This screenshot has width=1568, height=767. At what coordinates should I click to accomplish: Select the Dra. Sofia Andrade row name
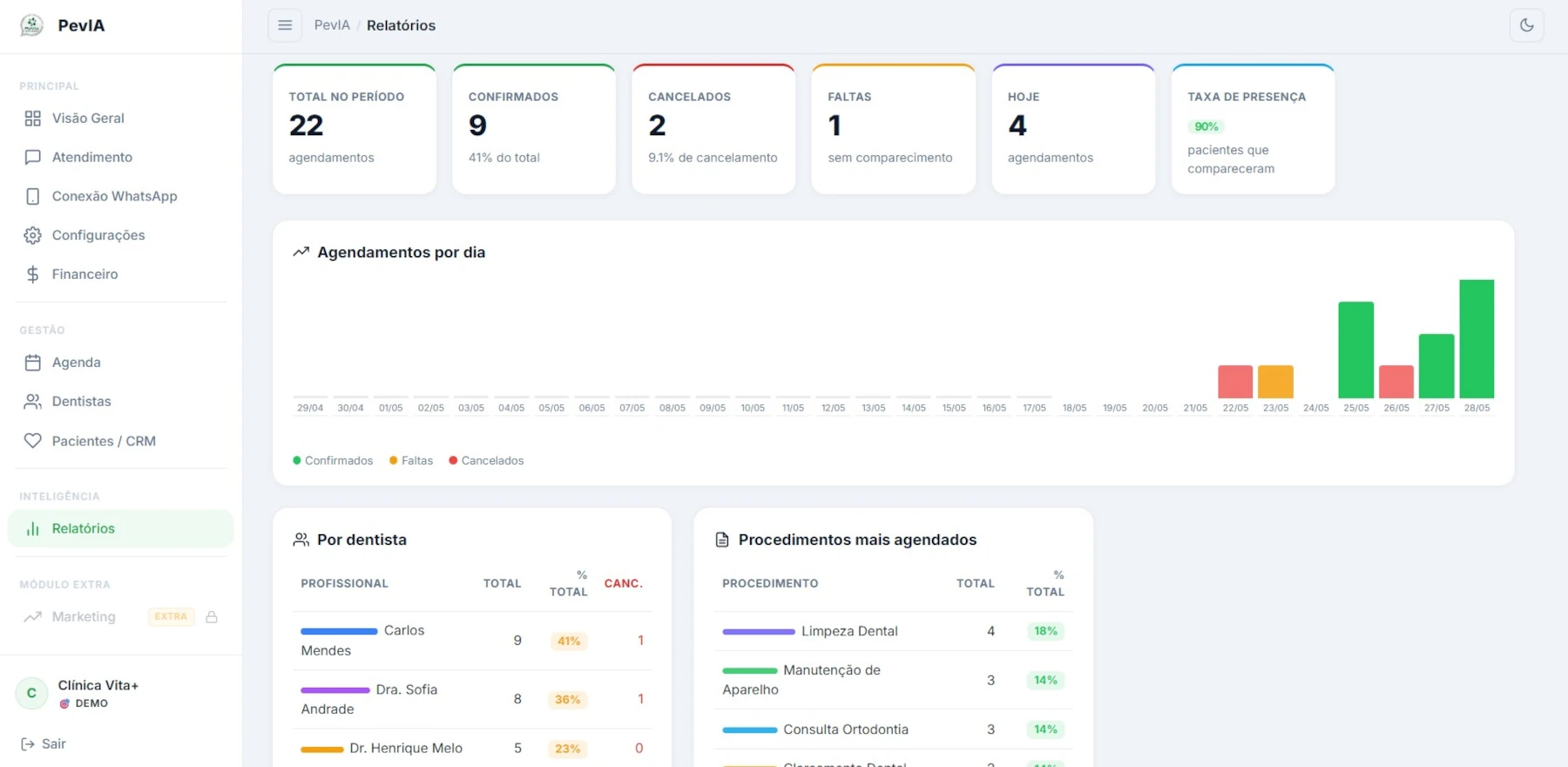pos(369,699)
